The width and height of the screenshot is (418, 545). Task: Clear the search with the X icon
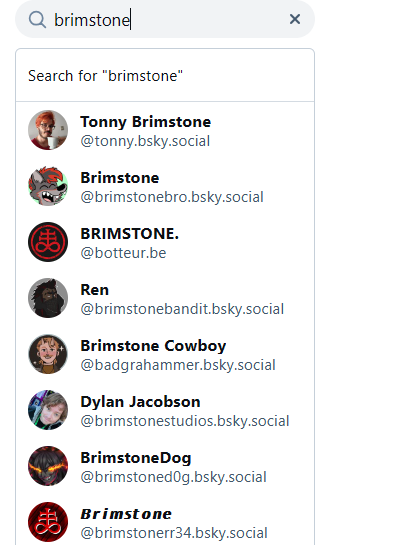(x=295, y=19)
